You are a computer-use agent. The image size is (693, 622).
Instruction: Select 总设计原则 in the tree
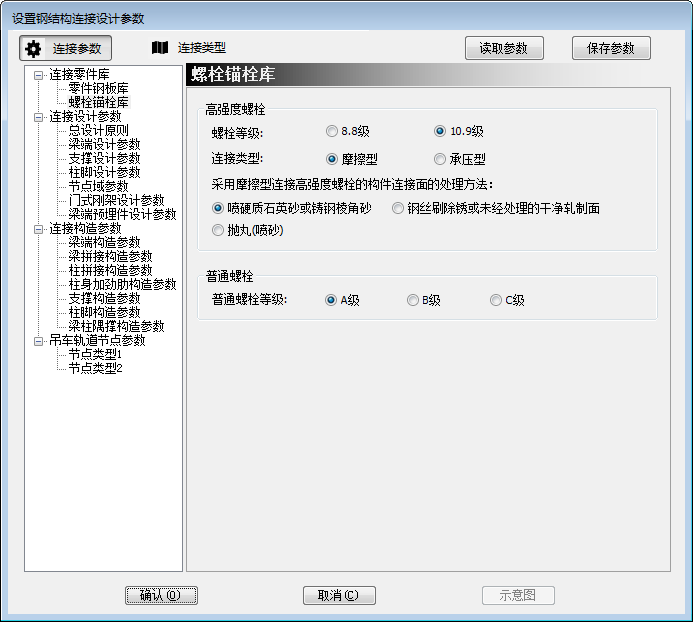[x=98, y=131]
